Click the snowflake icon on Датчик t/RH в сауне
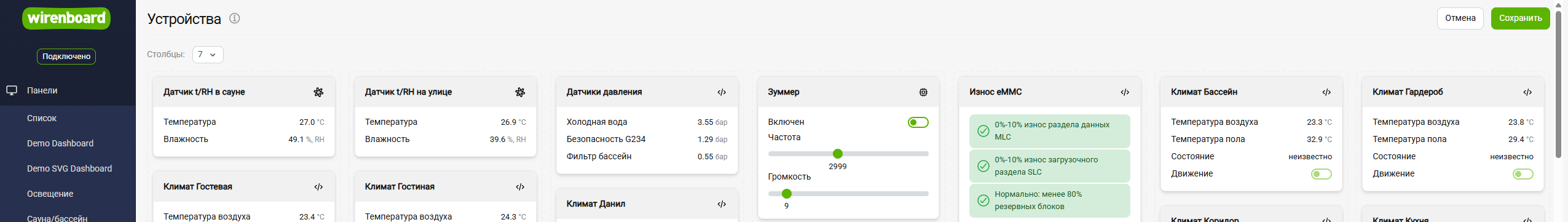 pos(318,92)
